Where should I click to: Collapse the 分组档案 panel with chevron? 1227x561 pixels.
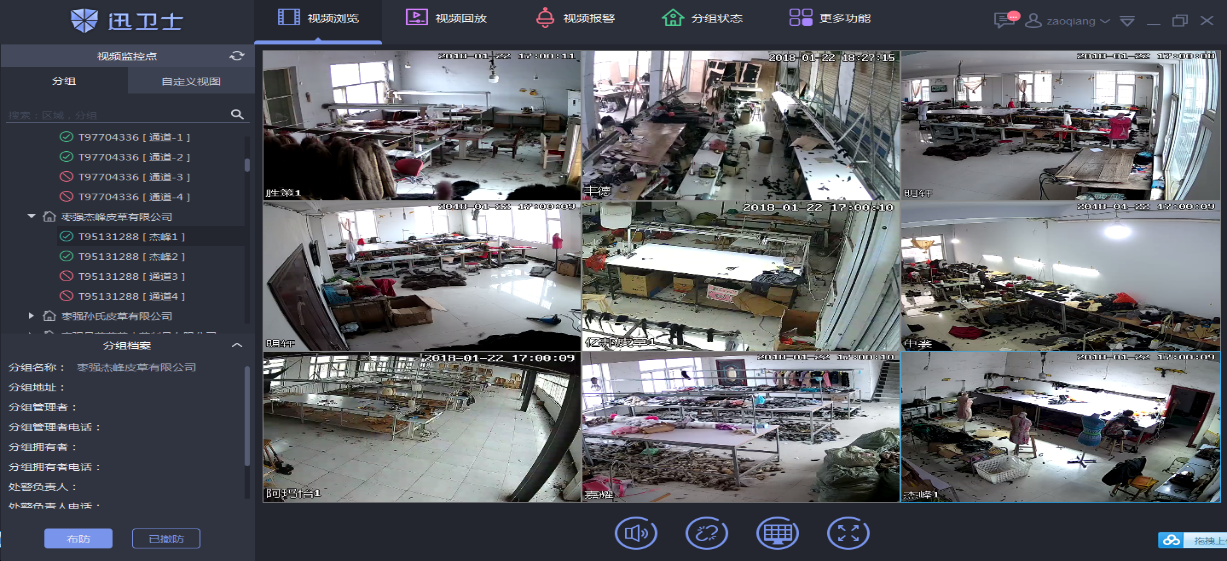click(237, 346)
